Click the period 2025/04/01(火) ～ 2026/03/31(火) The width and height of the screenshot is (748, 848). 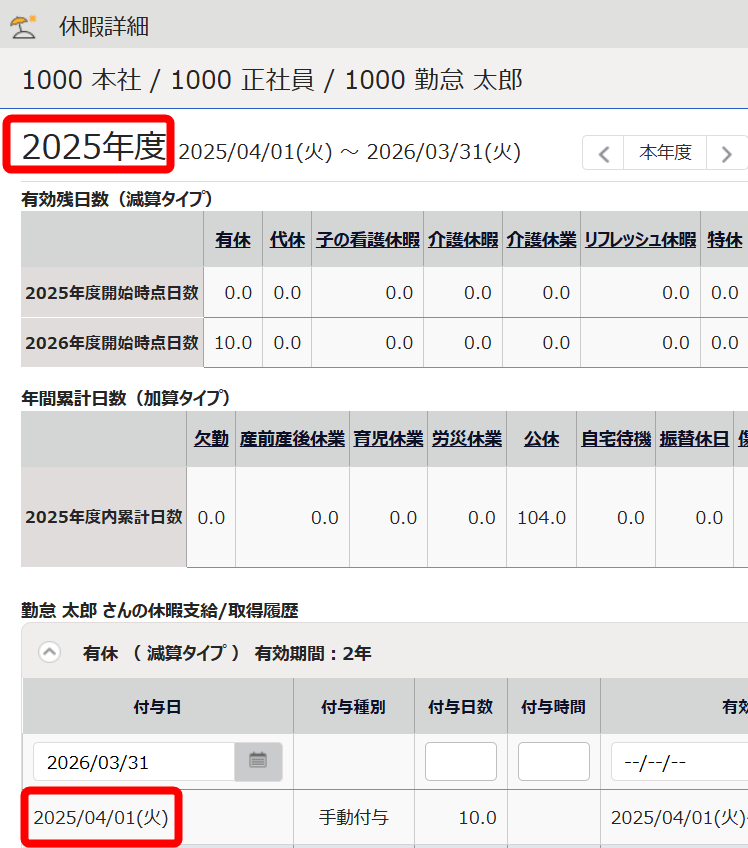350,152
